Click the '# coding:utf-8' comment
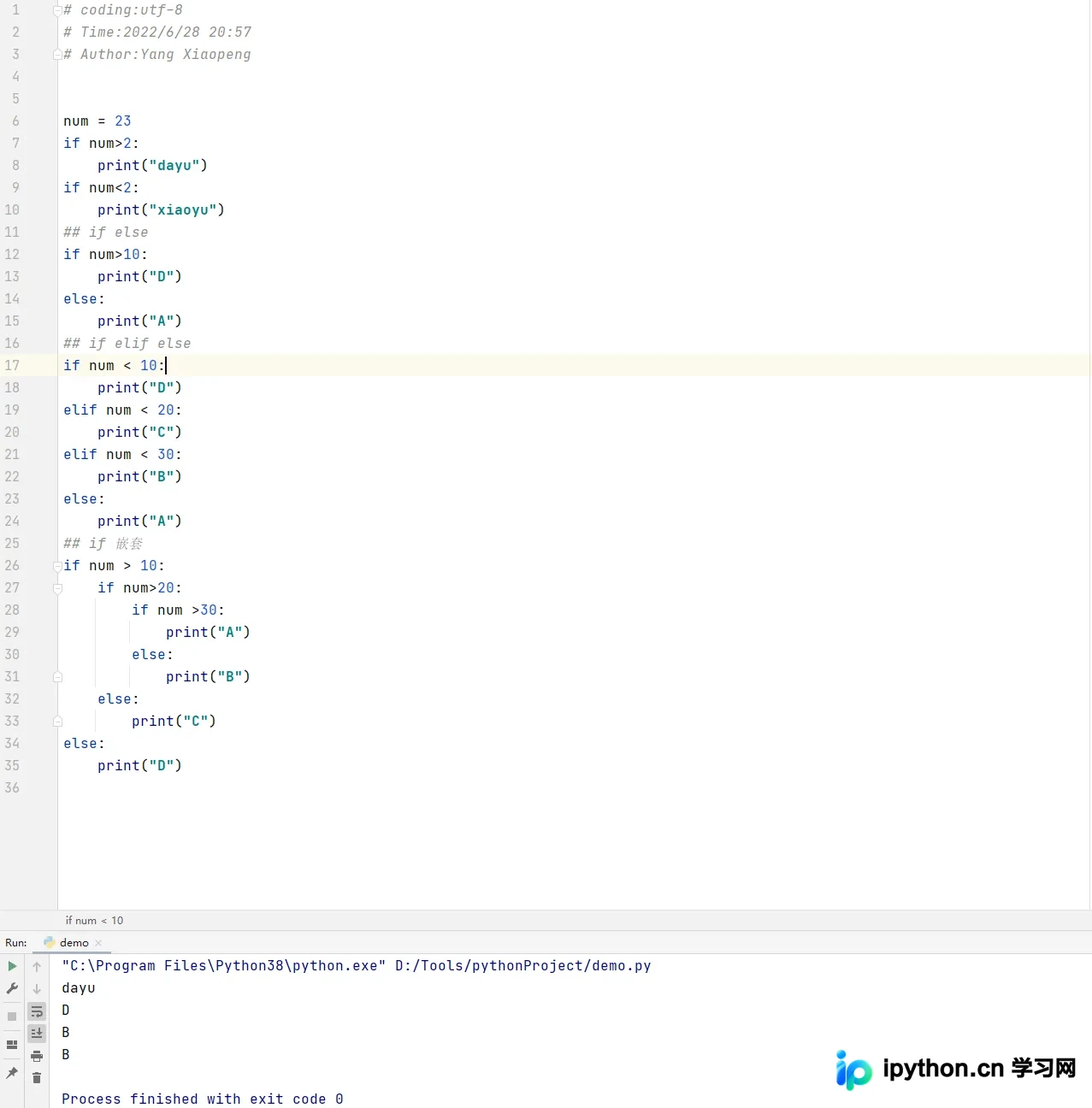Viewport: 1092px width, 1108px height. pyautogui.click(x=123, y=10)
